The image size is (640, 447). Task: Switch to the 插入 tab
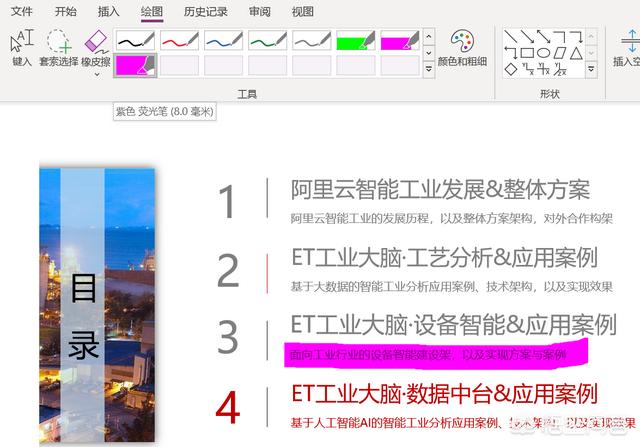(x=108, y=11)
